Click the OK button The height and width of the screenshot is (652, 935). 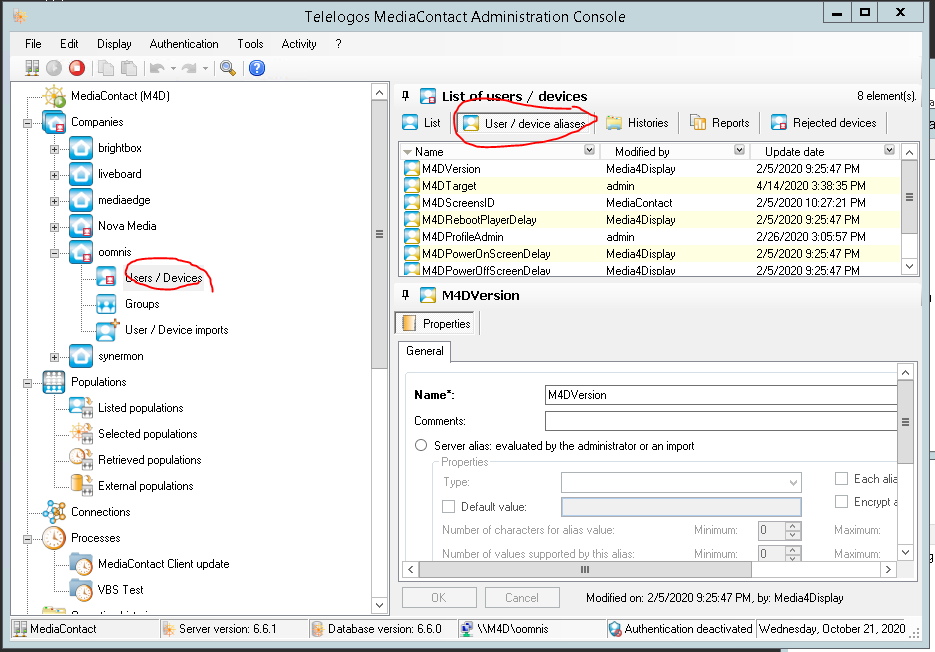[x=439, y=598]
